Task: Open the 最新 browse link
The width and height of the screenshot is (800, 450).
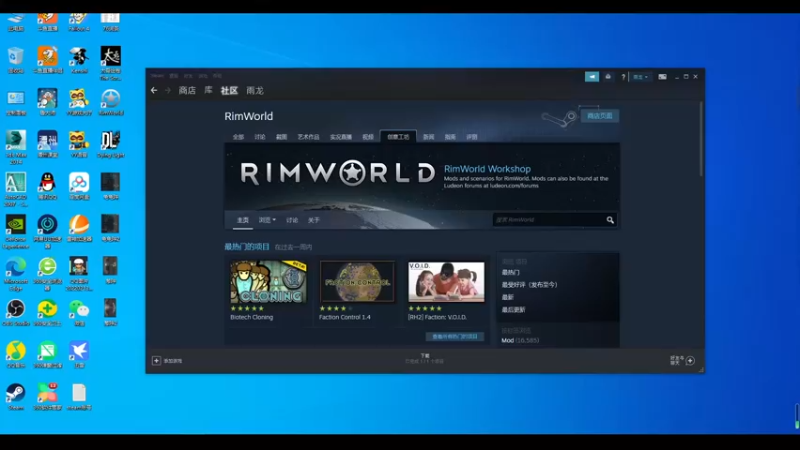Action: (x=508, y=297)
